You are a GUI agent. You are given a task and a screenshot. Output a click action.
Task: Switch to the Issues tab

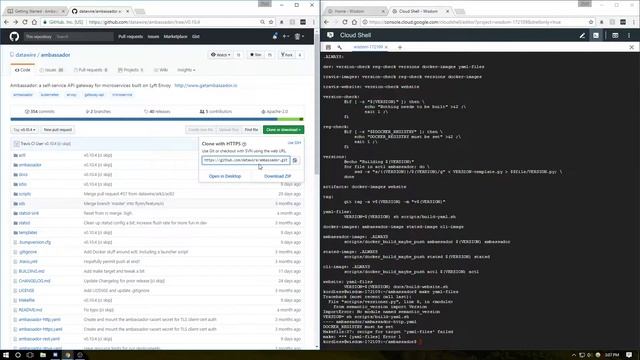(51, 70)
